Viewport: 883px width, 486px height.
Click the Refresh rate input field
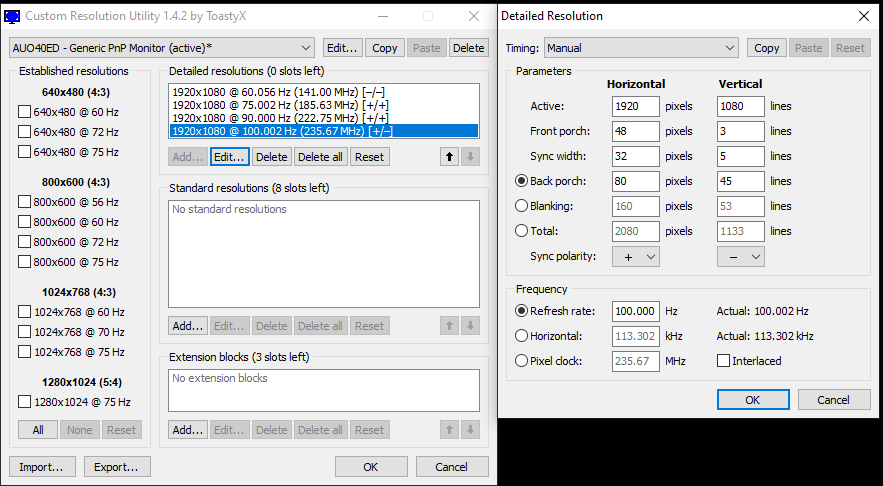coord(635,311)
